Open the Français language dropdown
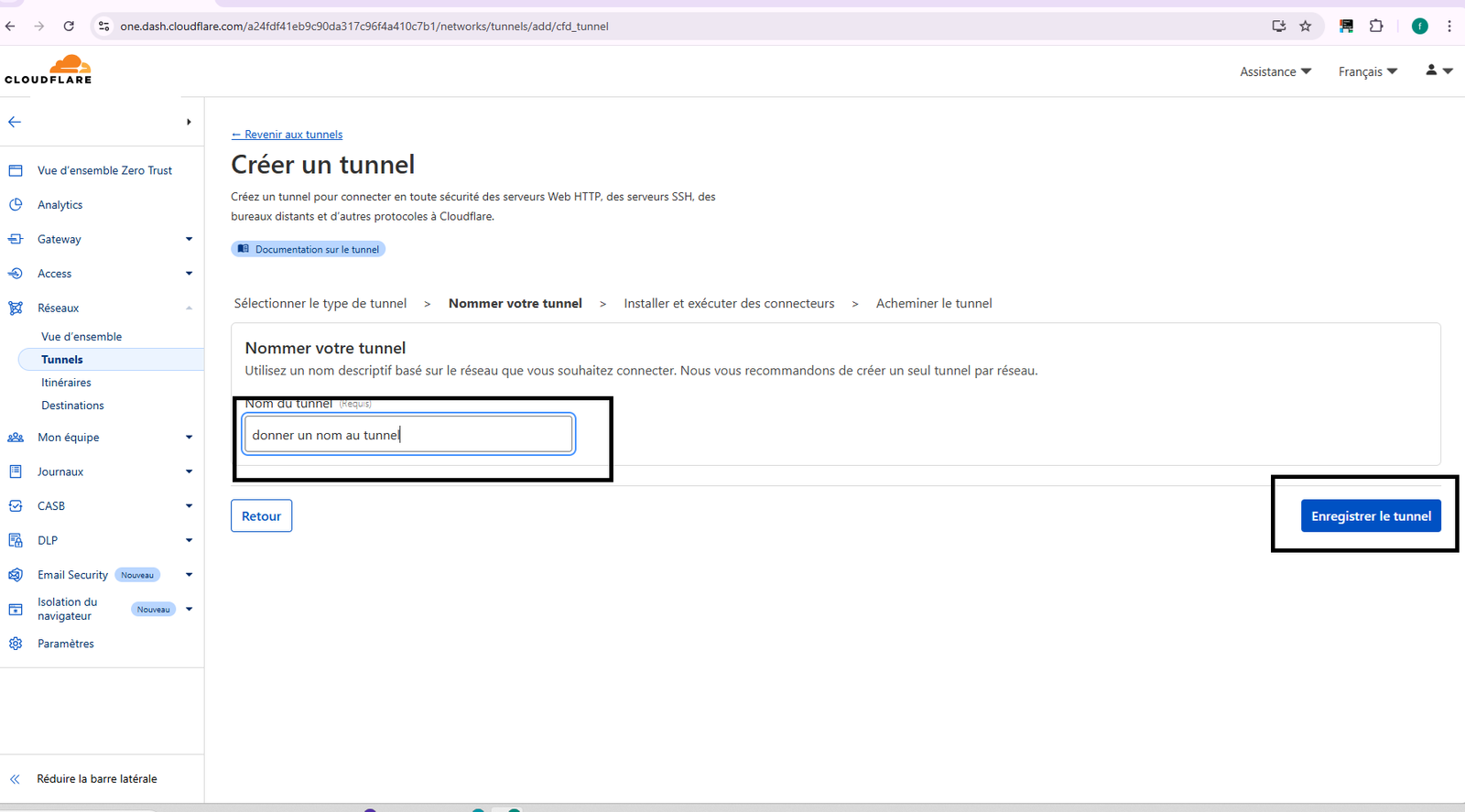The width and height of the screenshot is (1465, 812). [1367, 71]
